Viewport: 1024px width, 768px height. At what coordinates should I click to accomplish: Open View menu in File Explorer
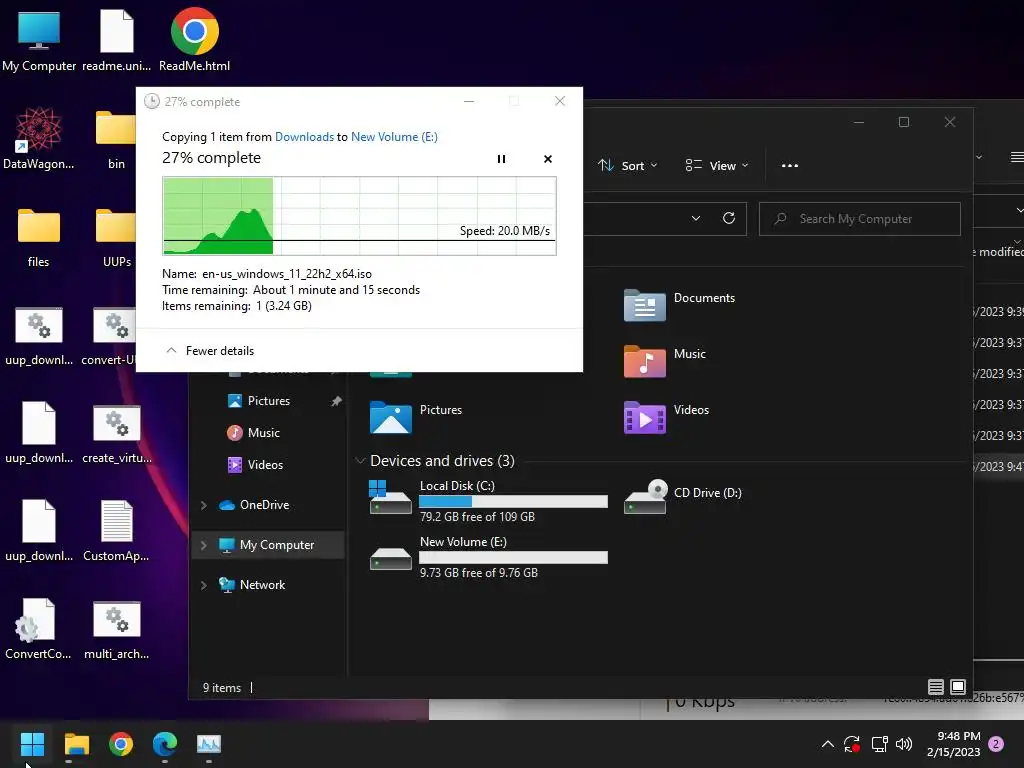[716, 166]
